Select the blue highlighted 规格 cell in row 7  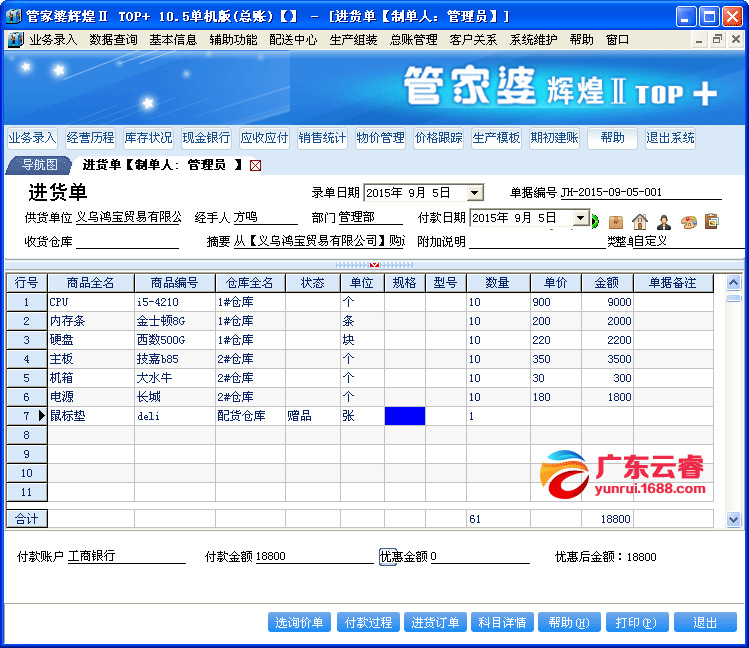coord(405,416)
